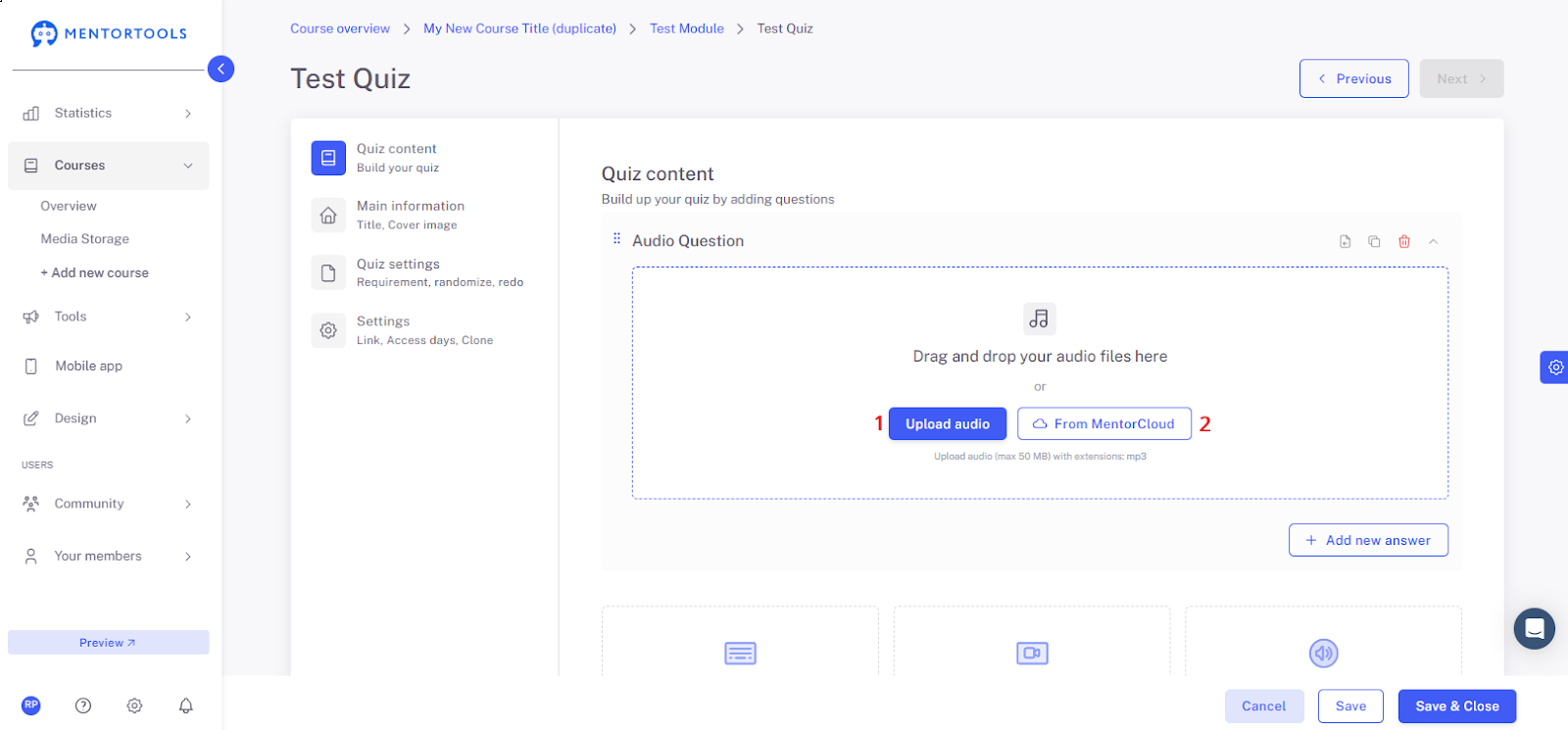This screenshot has height=730, width=1568.
Task: Click the disabled Next button
Action: pyautogui.click(x=1461, y=78)
